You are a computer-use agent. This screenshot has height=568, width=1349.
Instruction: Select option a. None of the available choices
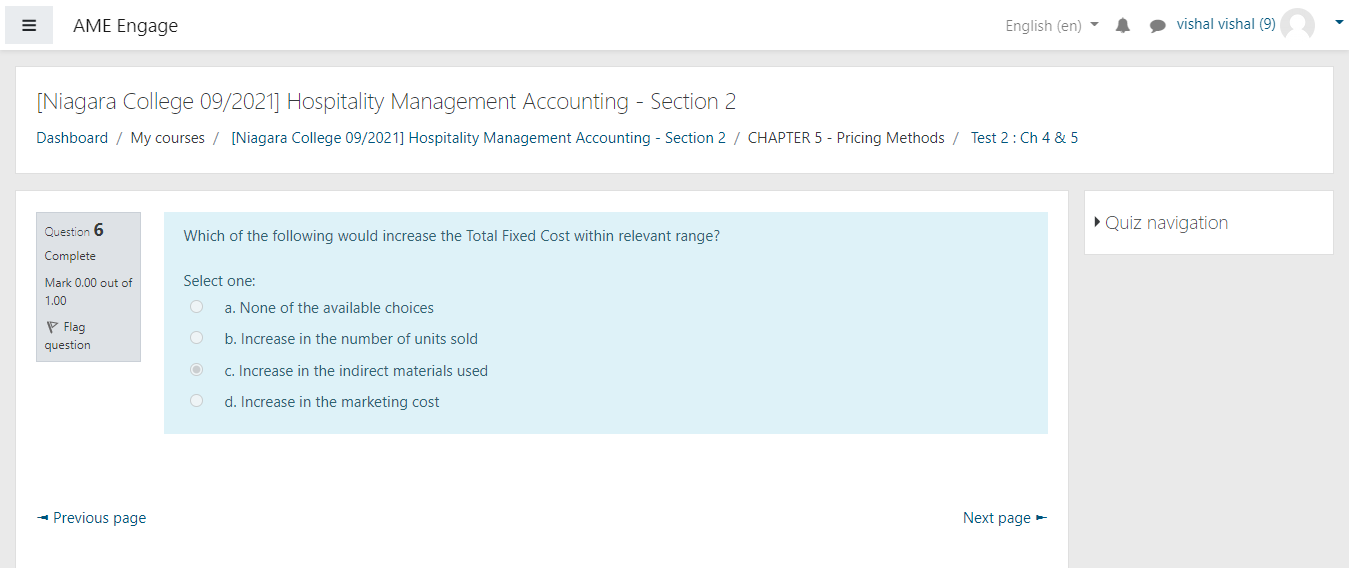pyautogui.click(x=196, y=307)
